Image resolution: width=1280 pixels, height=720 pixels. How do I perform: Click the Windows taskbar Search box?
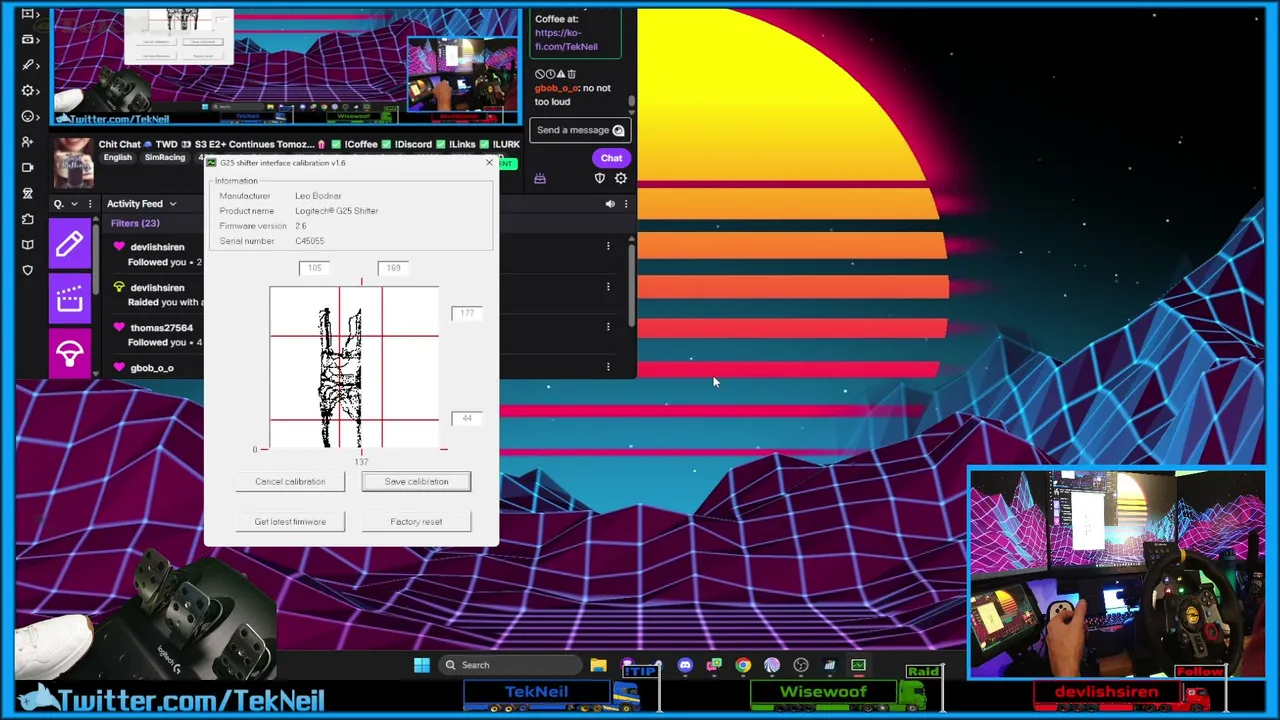point(511,665)
